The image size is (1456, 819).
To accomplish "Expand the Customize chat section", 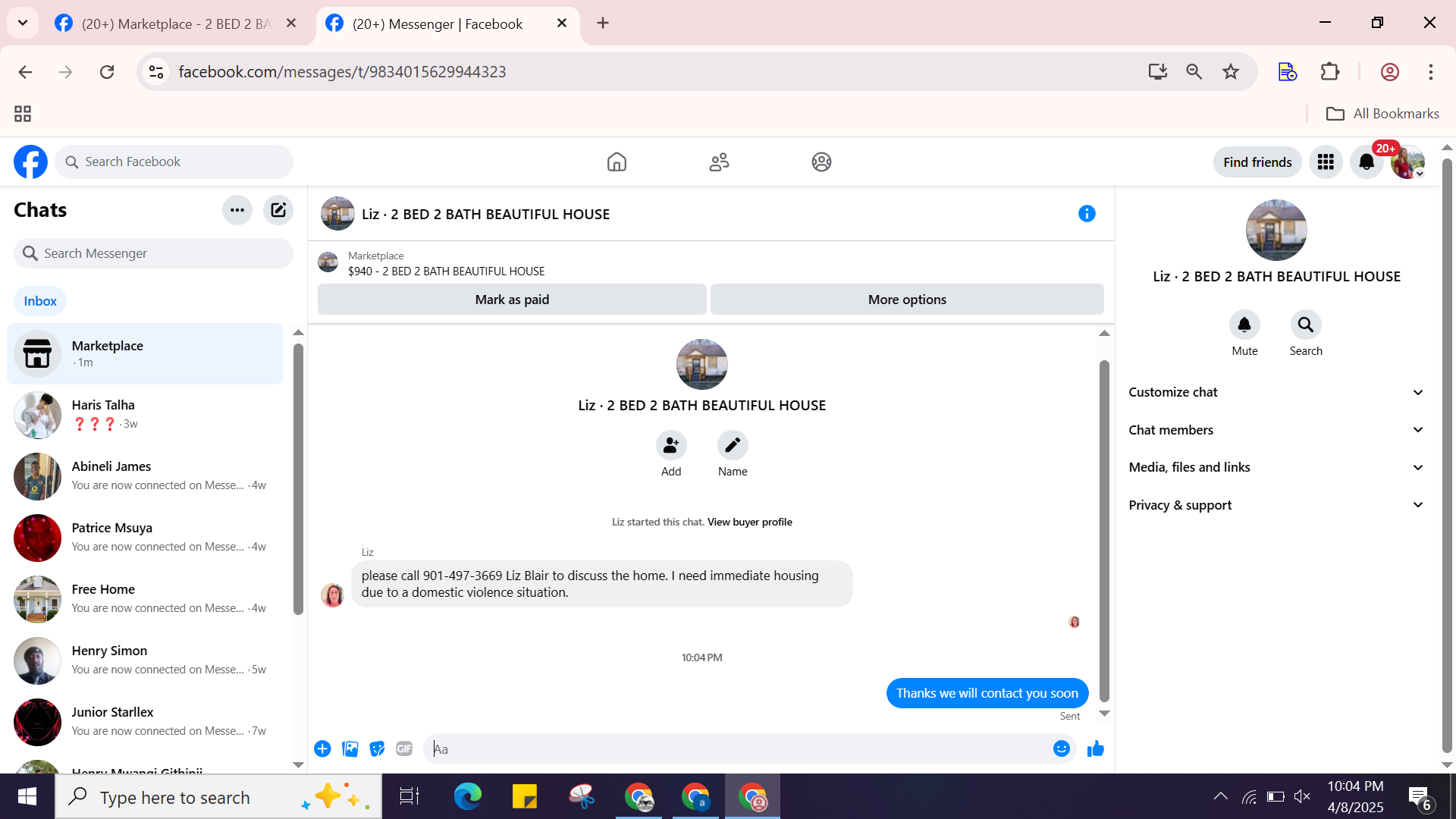I will click(x=1276, y=392).
